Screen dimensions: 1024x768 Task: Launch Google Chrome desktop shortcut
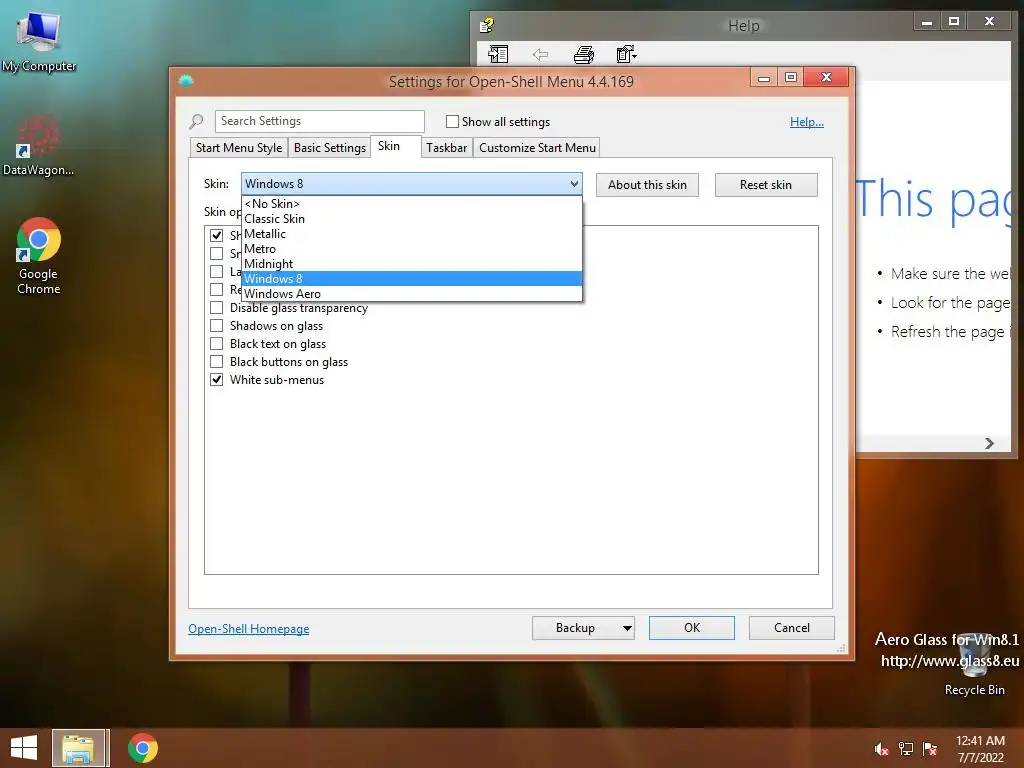39,255
